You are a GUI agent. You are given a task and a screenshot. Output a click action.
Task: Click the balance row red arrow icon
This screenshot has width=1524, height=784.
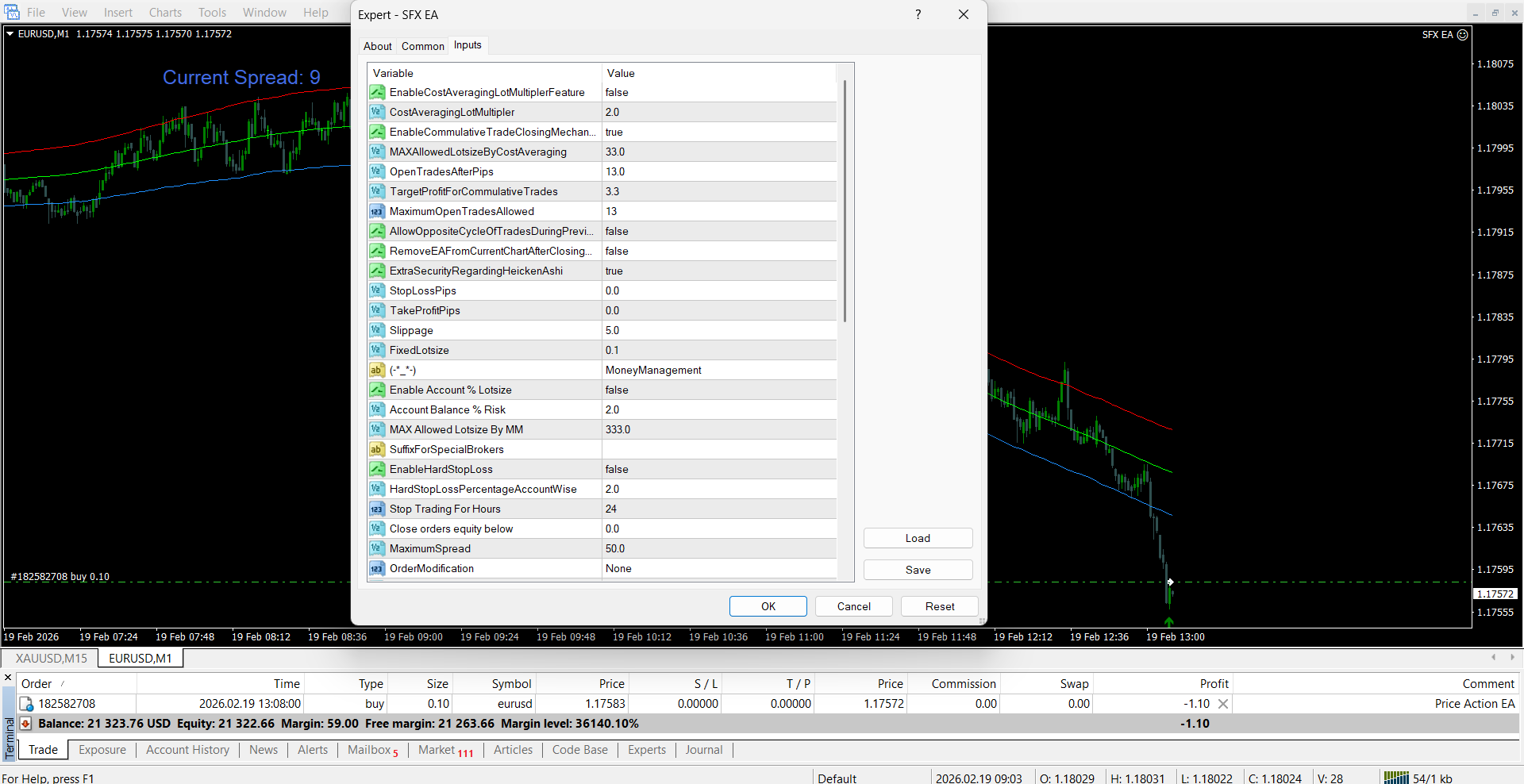pos(25,724)
